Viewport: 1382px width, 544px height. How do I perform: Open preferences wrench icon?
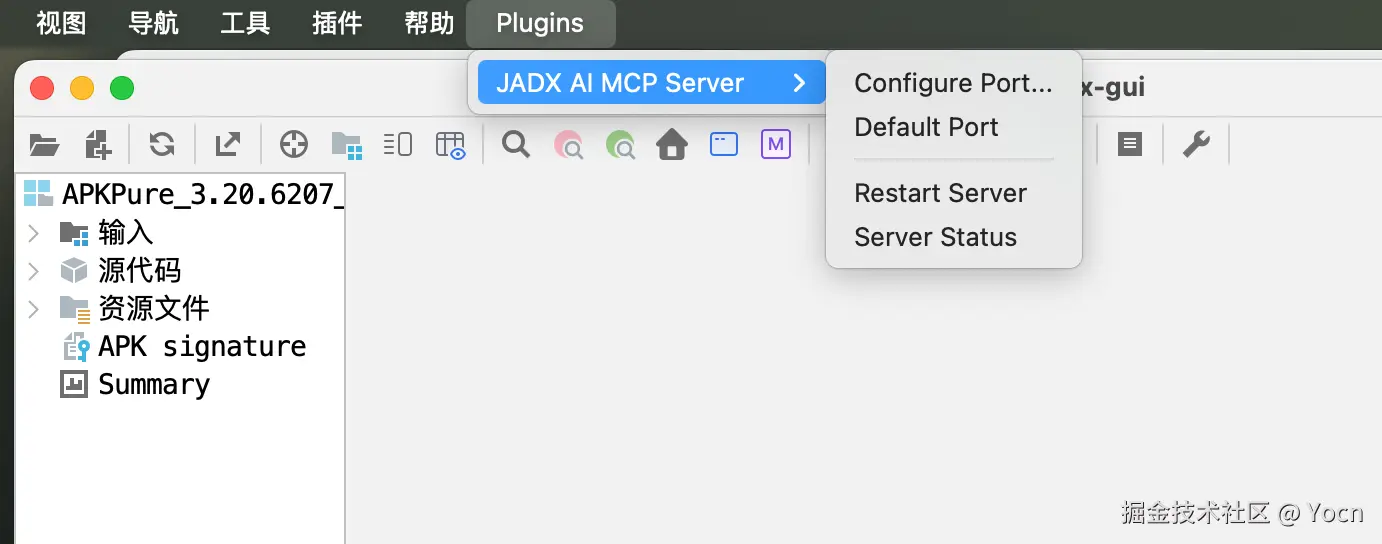click(x=1196, y=145)
